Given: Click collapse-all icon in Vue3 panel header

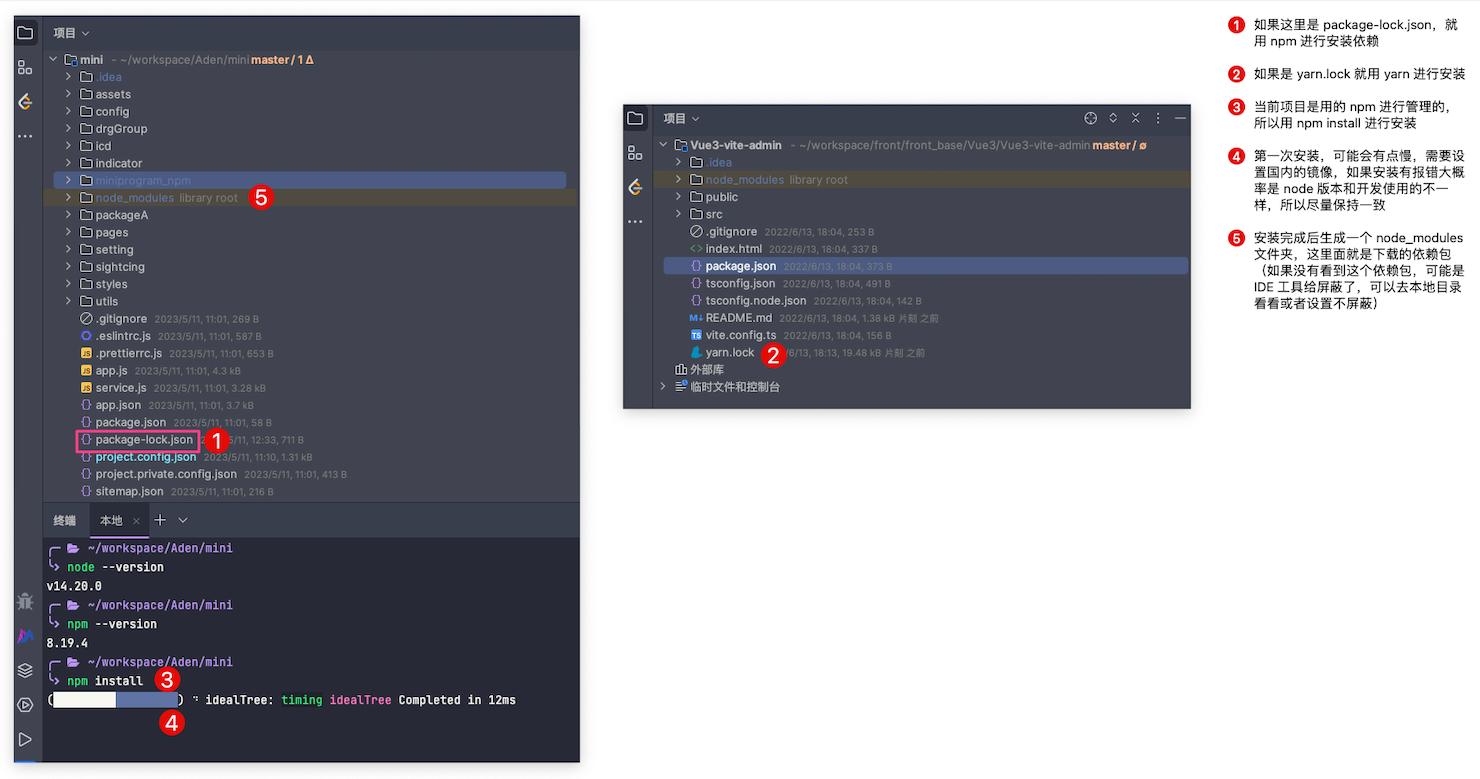Looking at the screenshot, I should coord(1135,118).
